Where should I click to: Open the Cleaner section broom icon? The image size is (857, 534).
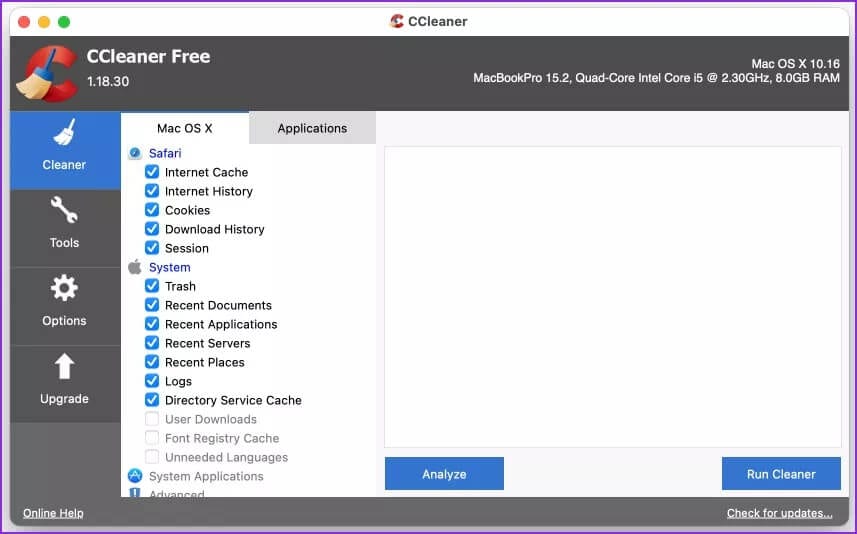64,133
